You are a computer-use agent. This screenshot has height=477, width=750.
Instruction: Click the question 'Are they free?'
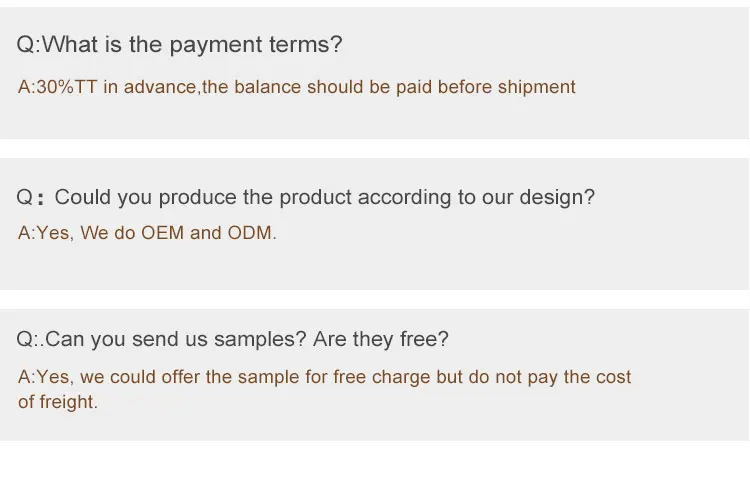[381, 339]
